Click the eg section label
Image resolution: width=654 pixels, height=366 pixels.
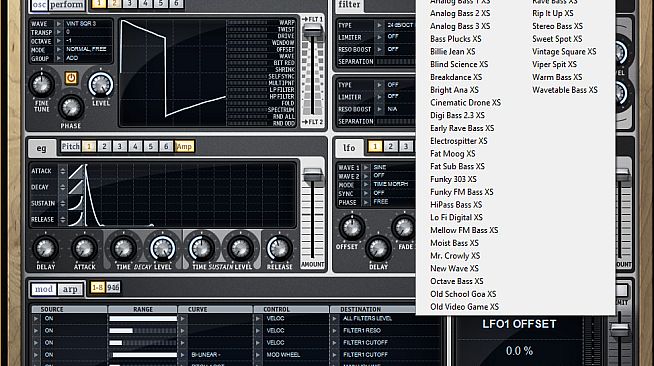41,148
